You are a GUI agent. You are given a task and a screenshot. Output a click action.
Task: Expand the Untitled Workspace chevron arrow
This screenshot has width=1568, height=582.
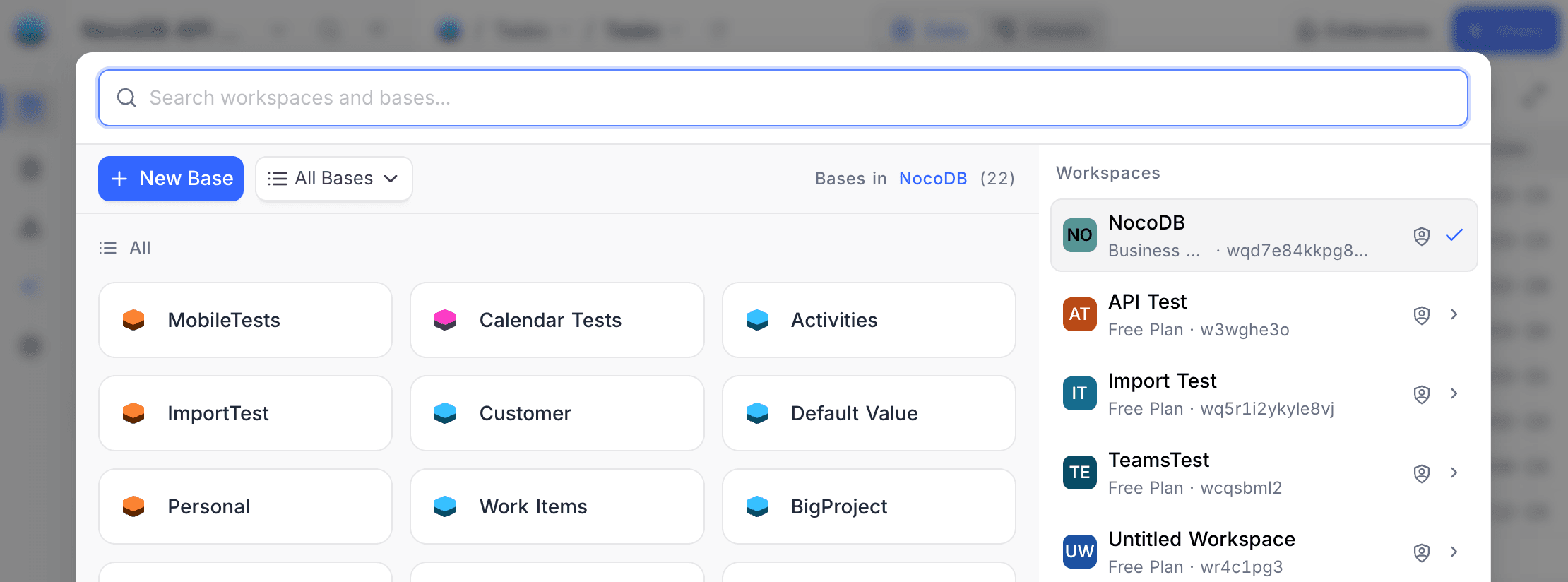pyautogui.click(x=1454, y=552)
